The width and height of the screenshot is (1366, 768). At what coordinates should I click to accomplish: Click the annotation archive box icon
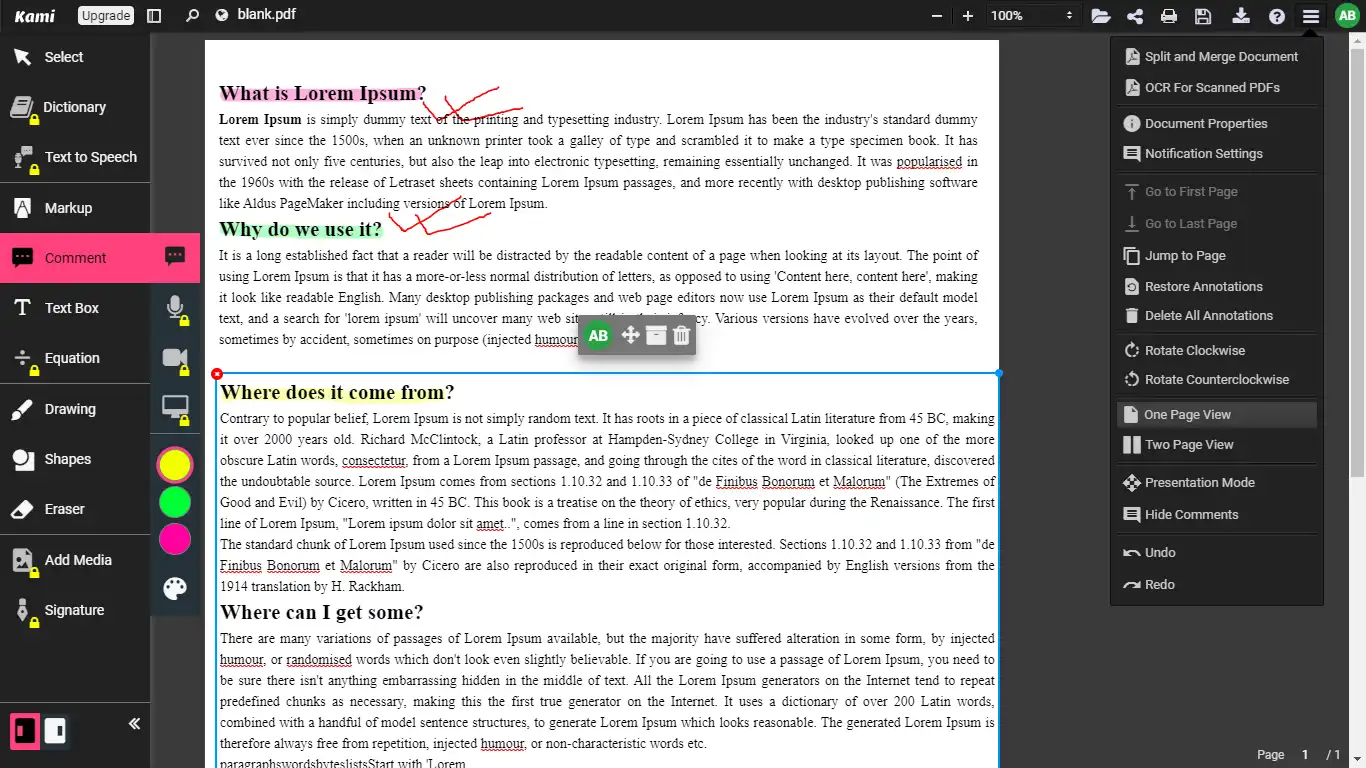tap(656, 335)
